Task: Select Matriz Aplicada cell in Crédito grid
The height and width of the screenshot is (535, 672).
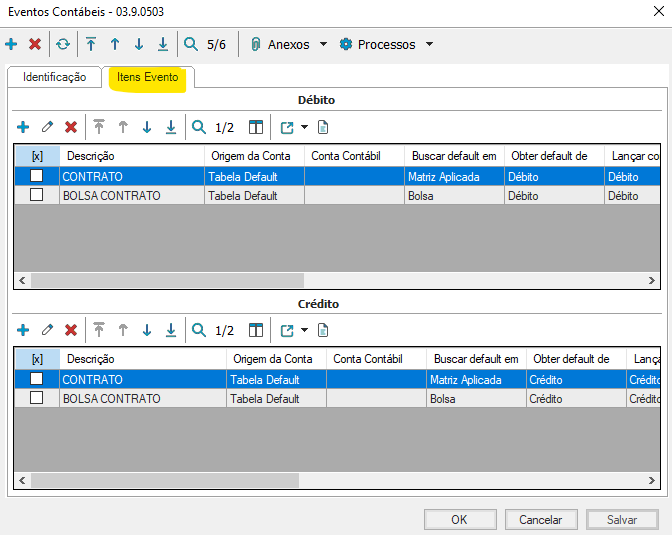Action: click(x=476, y=379)
